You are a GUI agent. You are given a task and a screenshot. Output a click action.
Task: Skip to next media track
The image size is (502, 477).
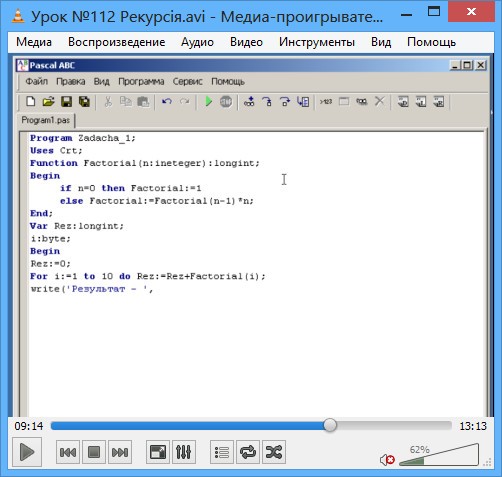(120, 452)
